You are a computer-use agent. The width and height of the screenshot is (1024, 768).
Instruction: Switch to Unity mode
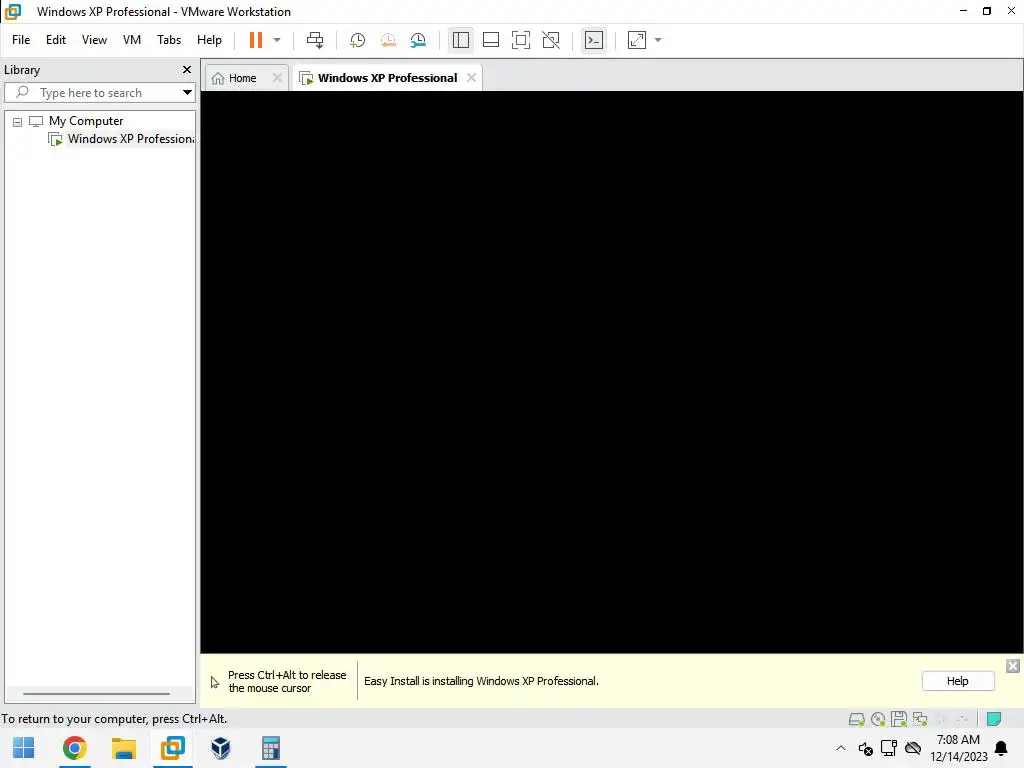tap(551, 40)
